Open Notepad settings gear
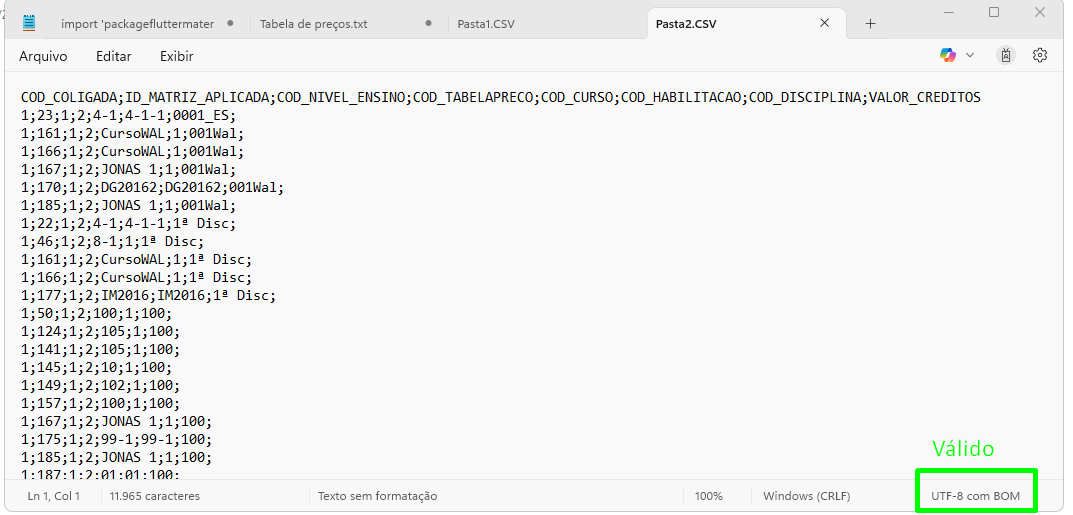 click(x=1040, y=55)
